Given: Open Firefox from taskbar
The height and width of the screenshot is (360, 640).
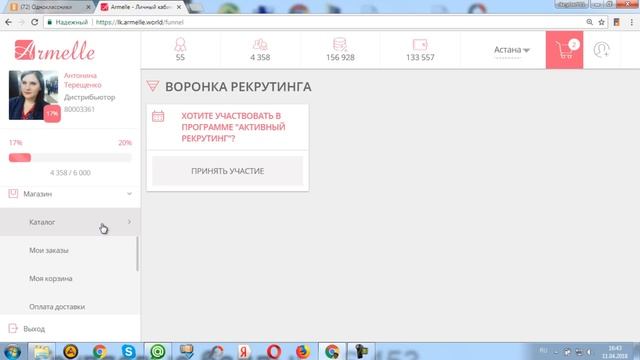Looking at the screenshot, I should pyautogui.click(x=303, y=351).
